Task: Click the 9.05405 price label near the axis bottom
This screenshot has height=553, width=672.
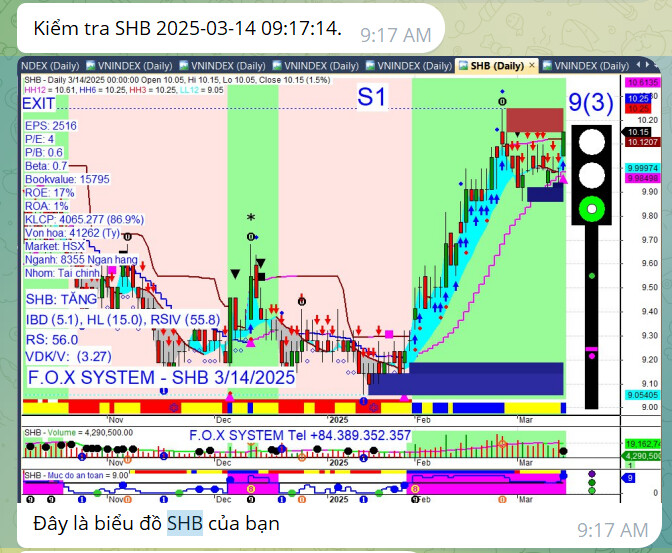Action: click(x=642, y=395)
